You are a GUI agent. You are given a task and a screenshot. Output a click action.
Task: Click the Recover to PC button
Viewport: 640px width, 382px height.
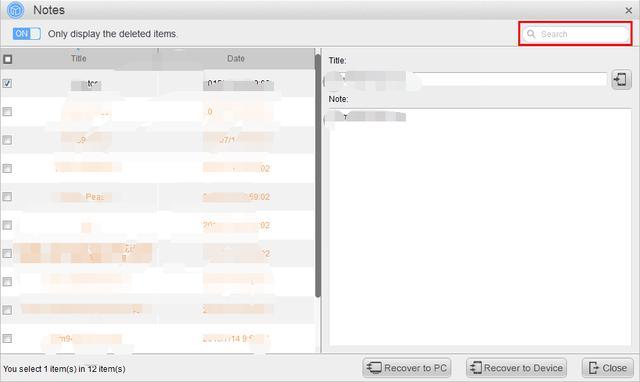407,368
